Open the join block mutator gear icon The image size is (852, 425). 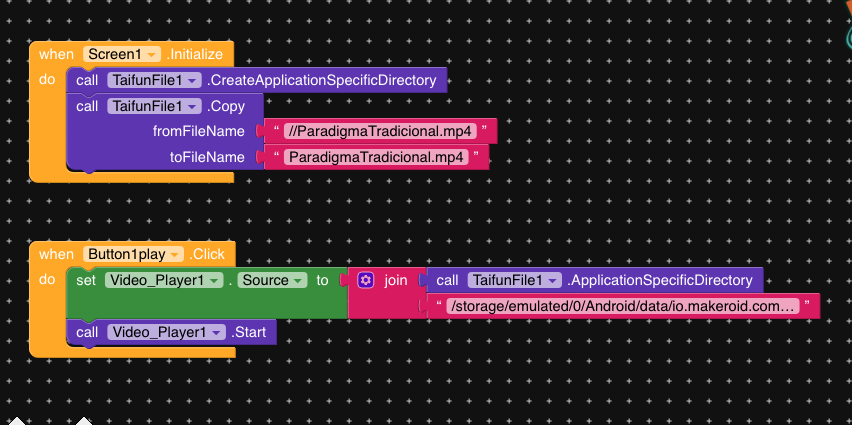pos(366,280)
